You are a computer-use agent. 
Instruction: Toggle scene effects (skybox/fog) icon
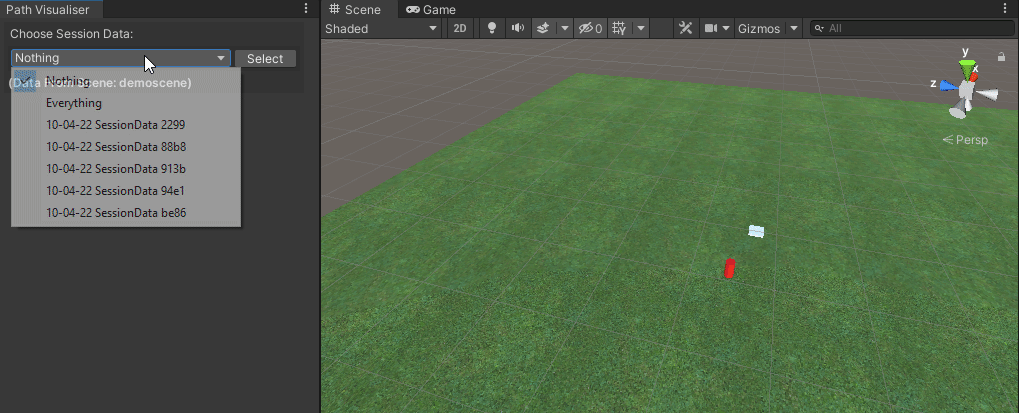tap(544, 29)
